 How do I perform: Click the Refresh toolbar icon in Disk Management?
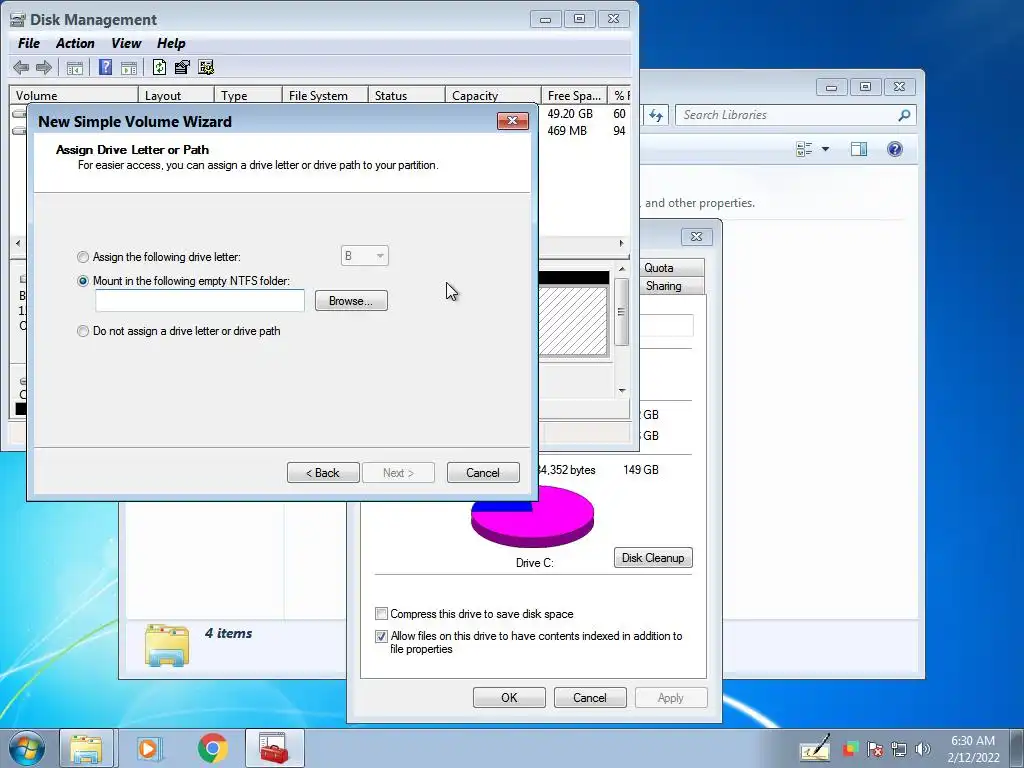pyautogui.click(x=159, y=67)
